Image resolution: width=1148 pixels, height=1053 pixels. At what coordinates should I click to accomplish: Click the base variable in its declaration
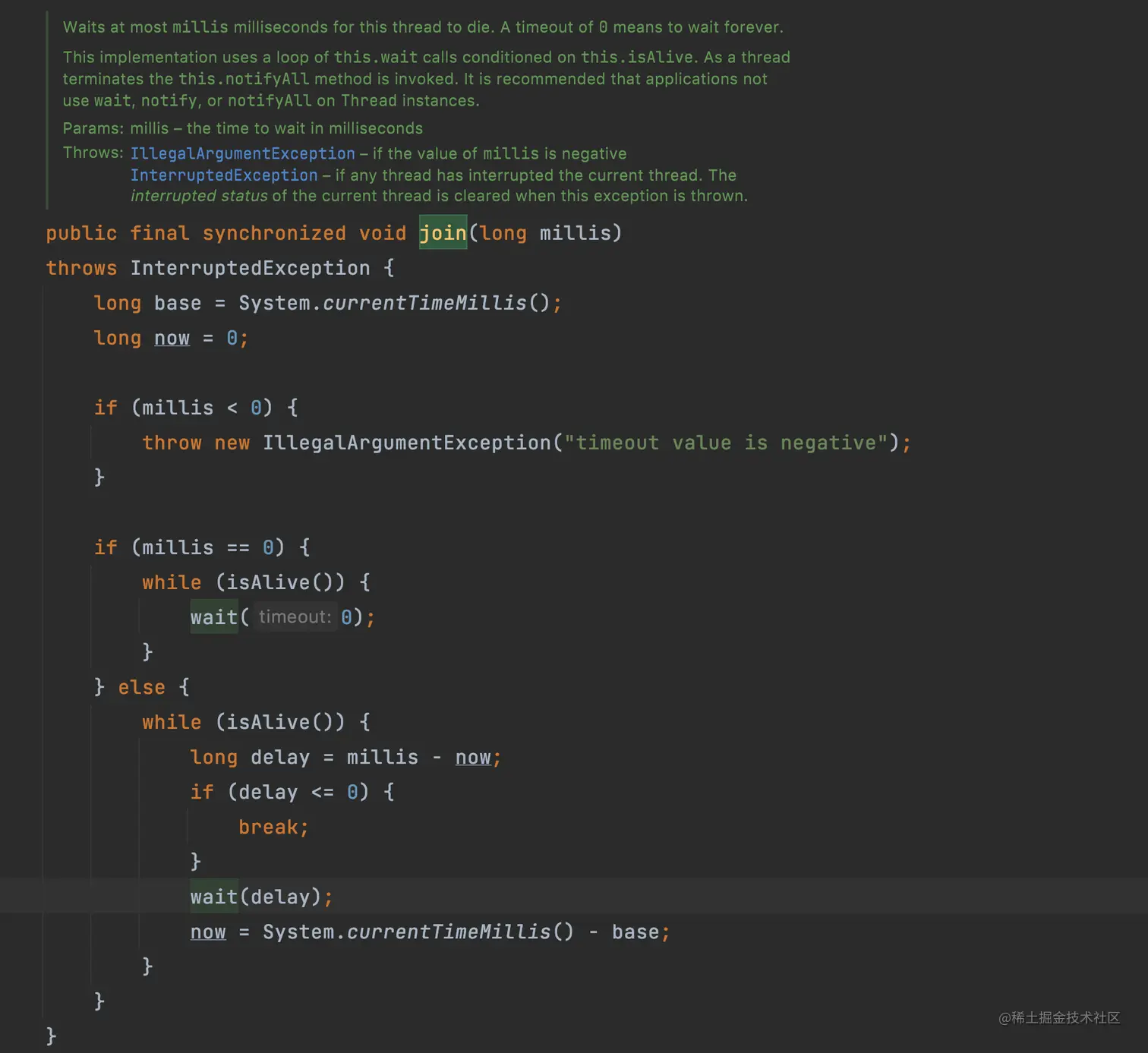tap(178, 303)
